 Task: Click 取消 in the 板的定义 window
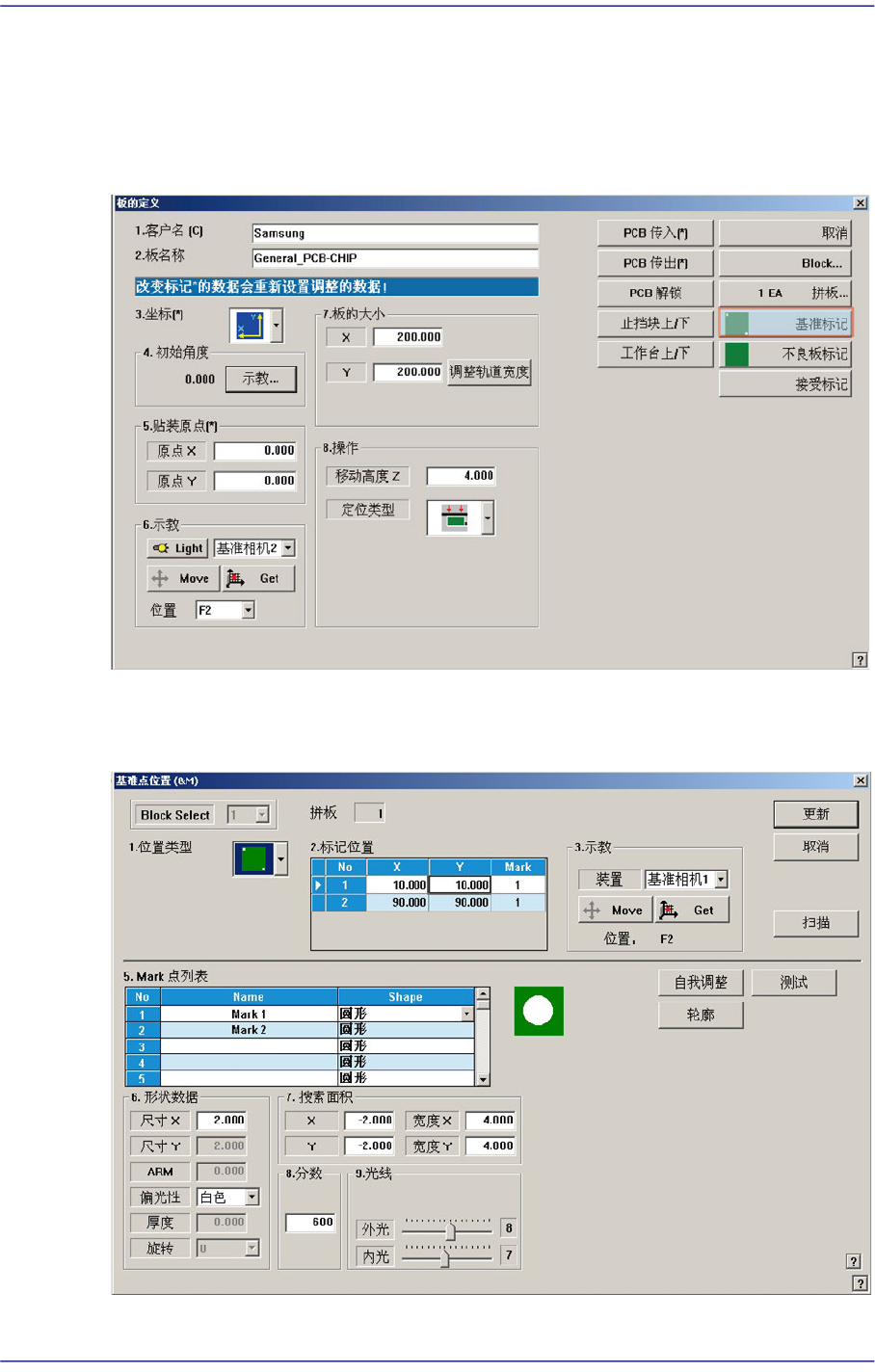point(785,233)
